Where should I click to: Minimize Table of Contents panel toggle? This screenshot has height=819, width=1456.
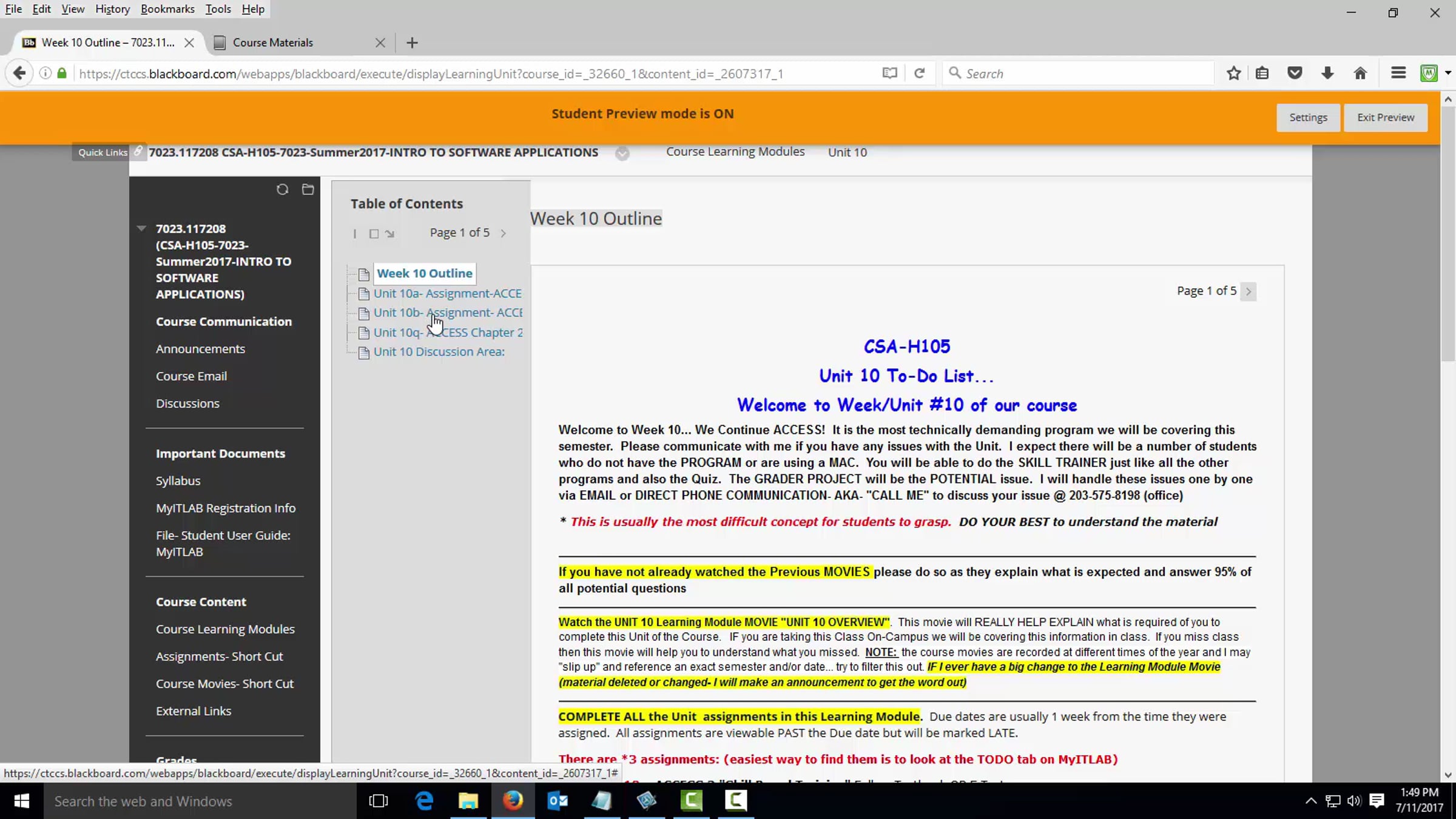coord(355,234)
